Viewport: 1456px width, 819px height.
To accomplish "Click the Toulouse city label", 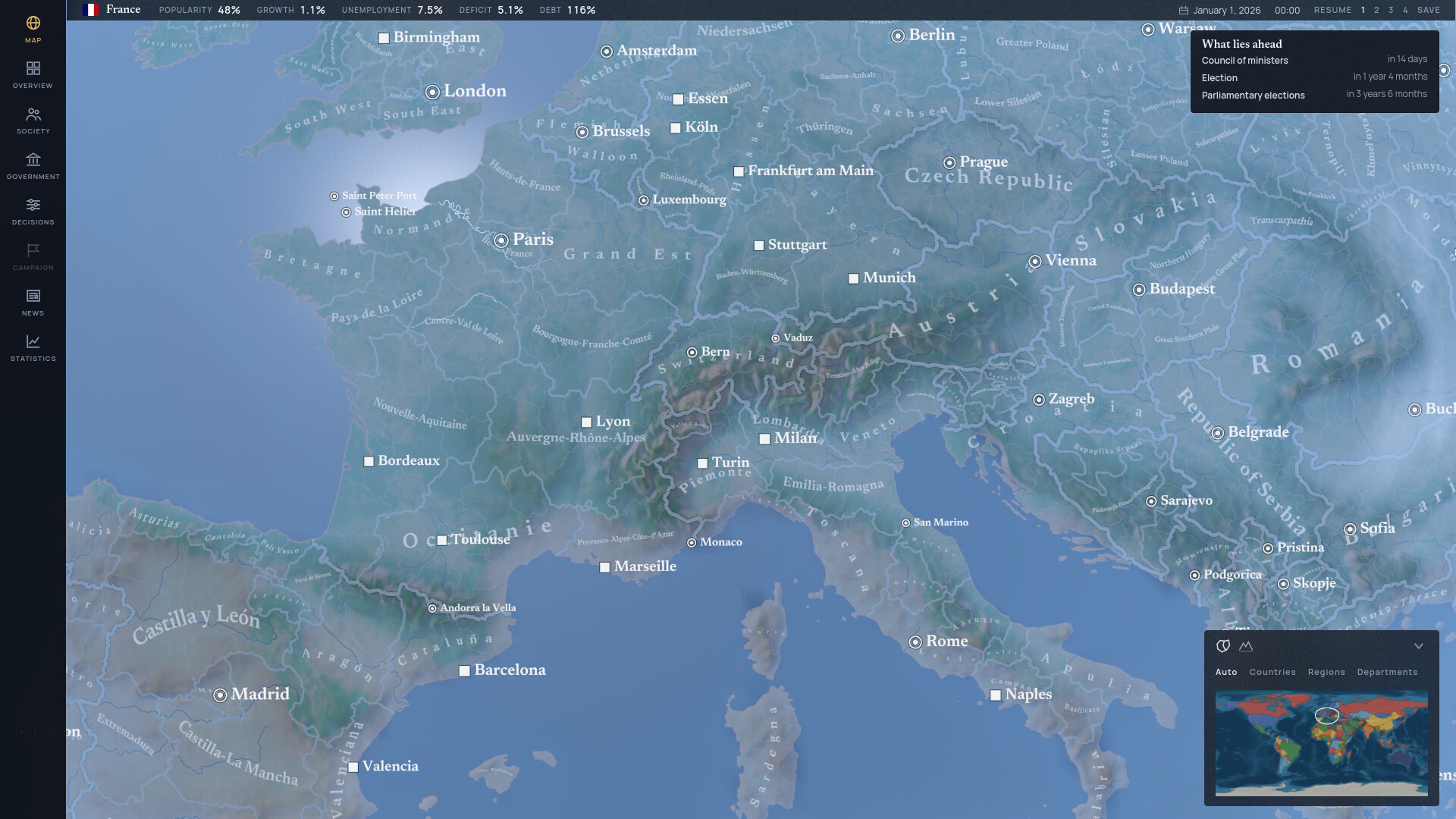I will click(x=481, y=539).
